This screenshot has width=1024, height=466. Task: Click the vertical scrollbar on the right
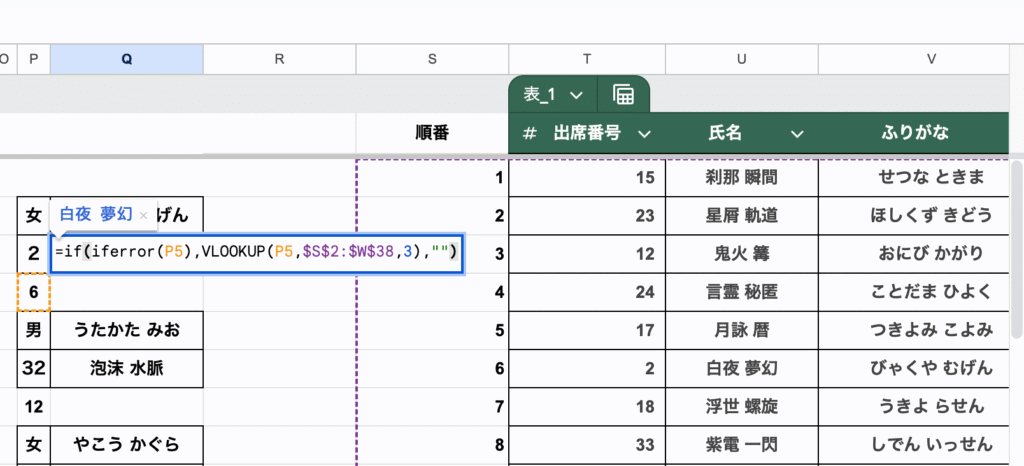pos(1017,250)
